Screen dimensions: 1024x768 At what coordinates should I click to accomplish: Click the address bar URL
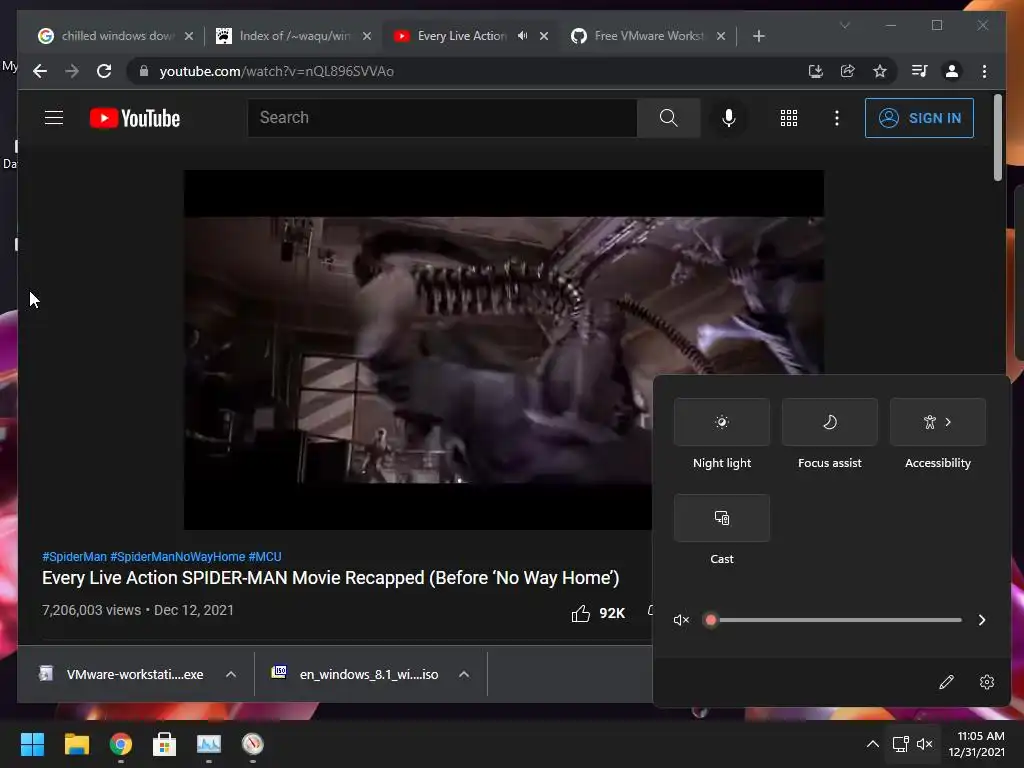tap(276, 71)
